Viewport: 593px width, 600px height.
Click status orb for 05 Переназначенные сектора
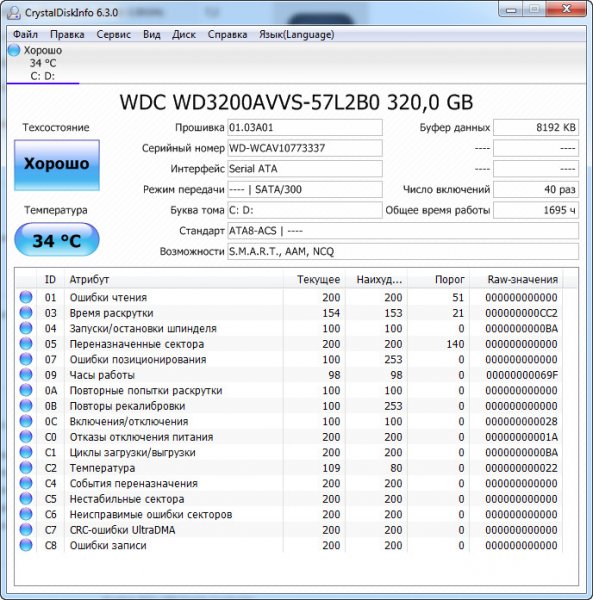(x=26, y=344)
